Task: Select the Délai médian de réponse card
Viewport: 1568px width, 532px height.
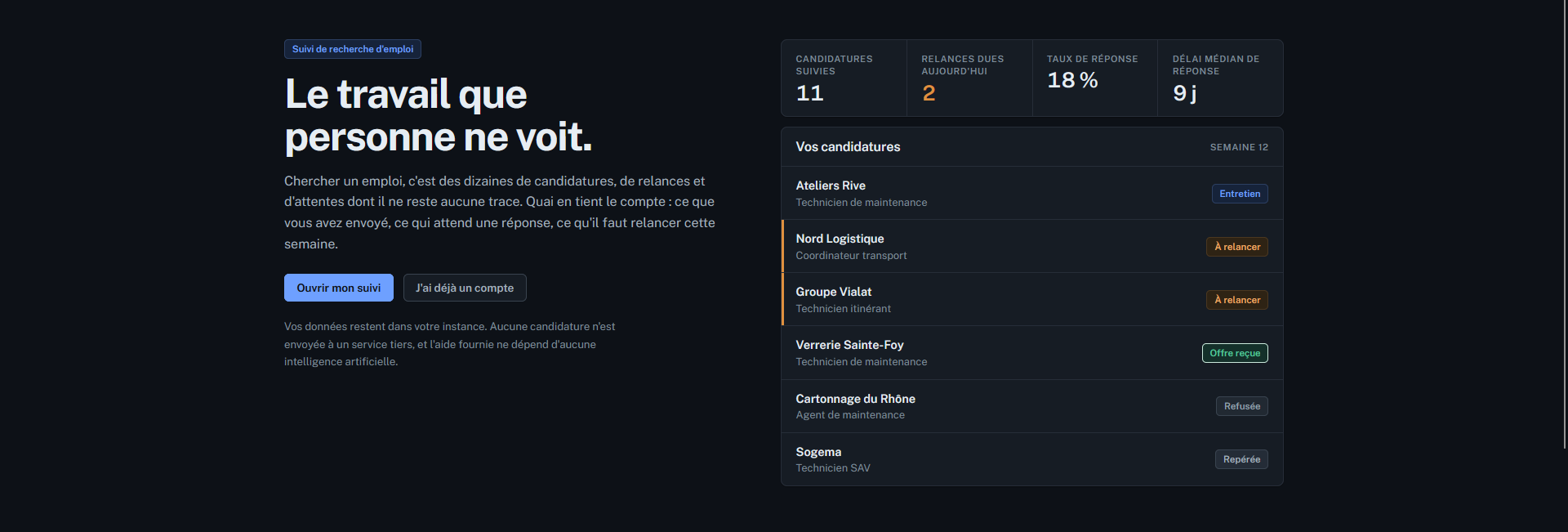Action: 1220,78
